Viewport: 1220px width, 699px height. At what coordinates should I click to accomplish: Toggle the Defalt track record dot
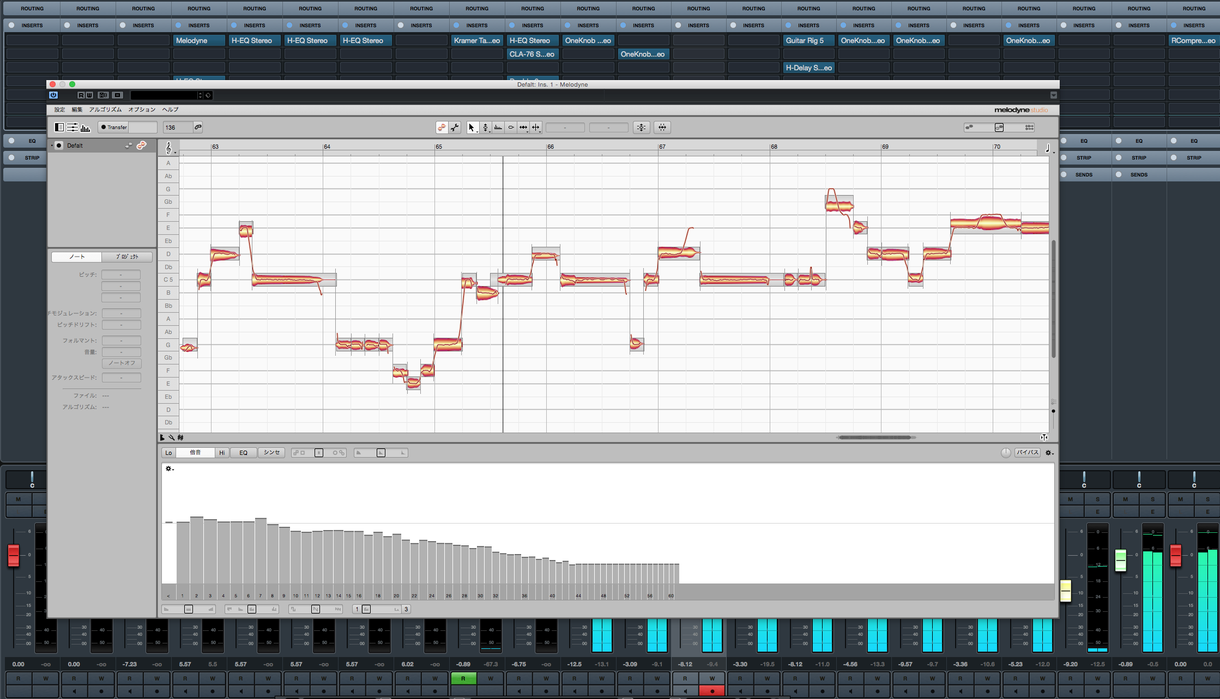click(x=59, y=145)
